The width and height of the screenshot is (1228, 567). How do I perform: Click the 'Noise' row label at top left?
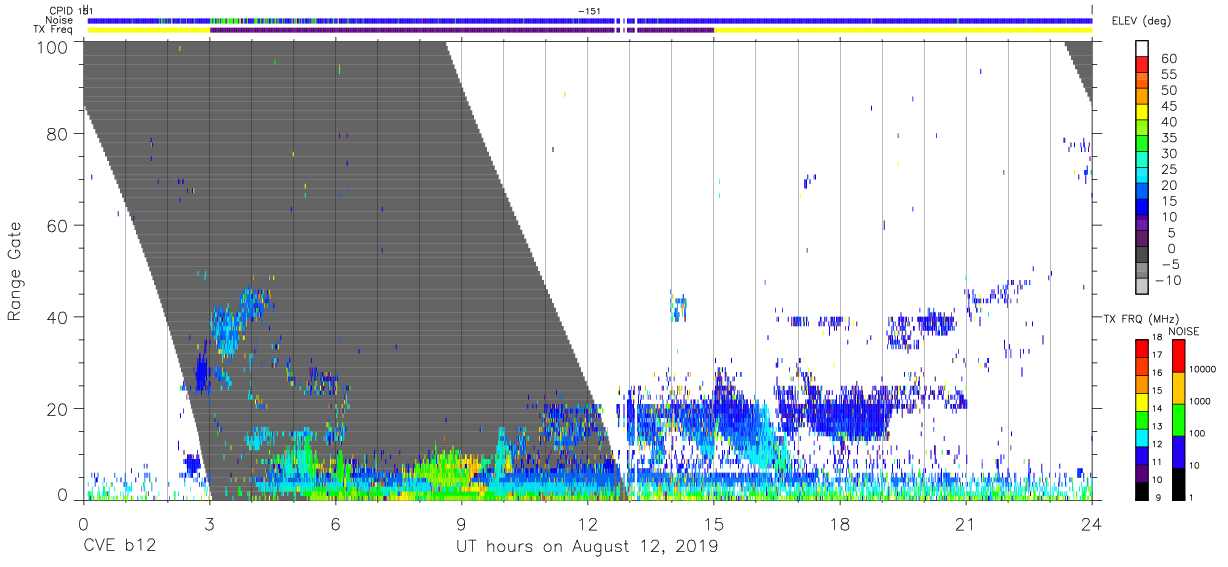(60, 20)
